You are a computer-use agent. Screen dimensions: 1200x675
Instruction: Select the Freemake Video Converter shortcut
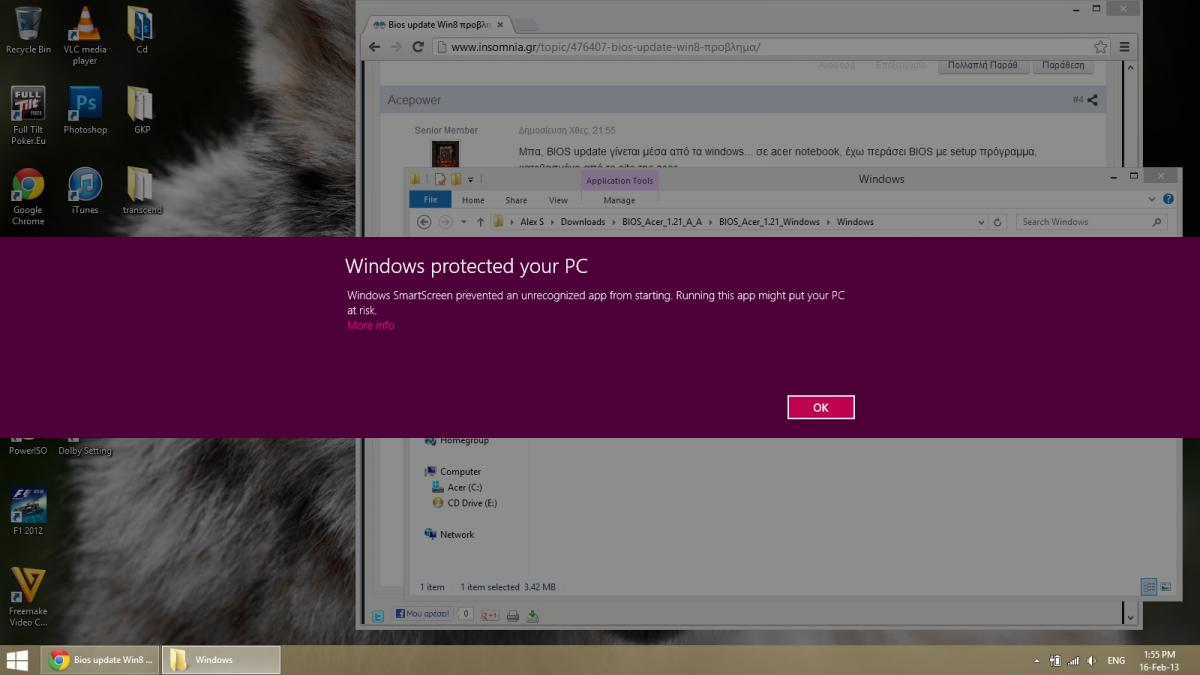(28, 597)
